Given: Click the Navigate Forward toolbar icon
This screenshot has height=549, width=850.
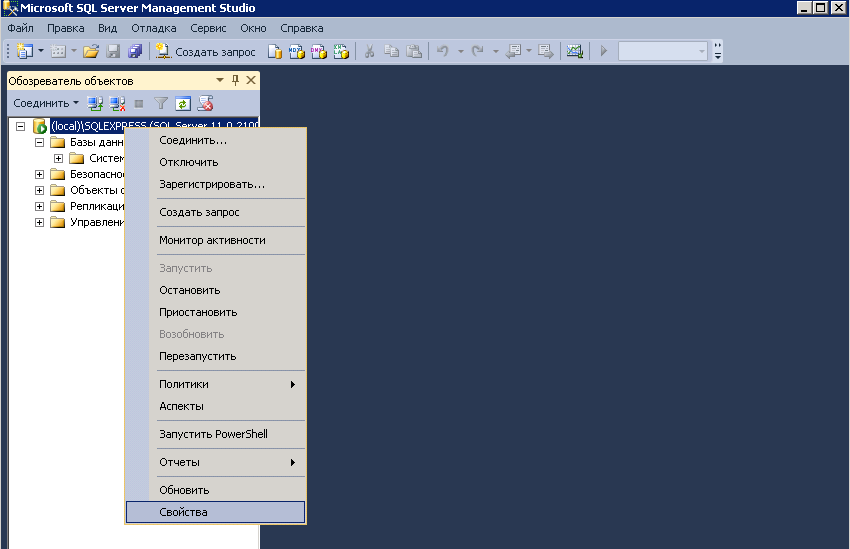Looking at the screenshot, I should pyautogui.click(x=545, y=51).
